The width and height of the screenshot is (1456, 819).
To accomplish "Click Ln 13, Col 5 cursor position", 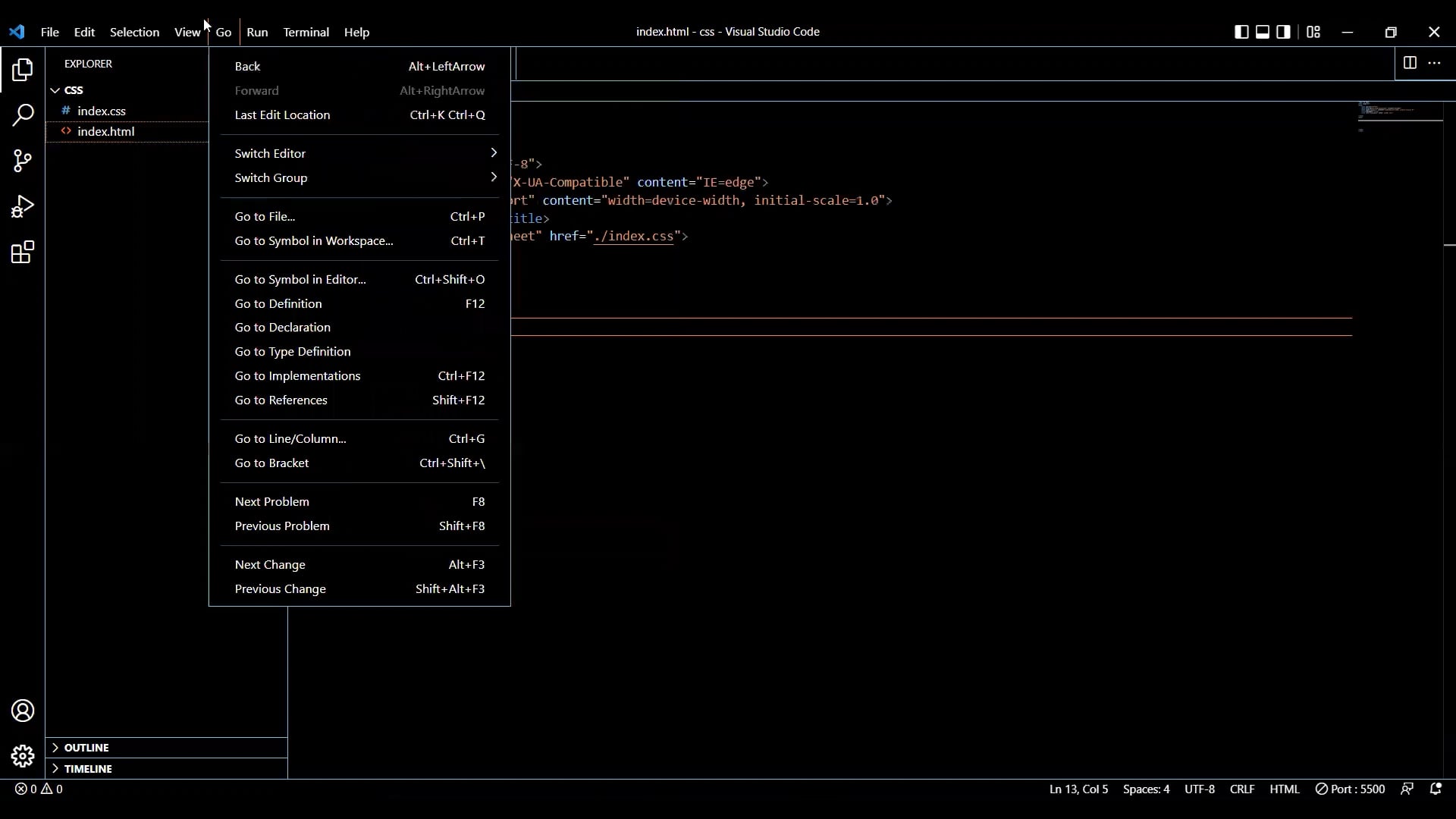I will pyautogui.click(x=1078, y=789).
